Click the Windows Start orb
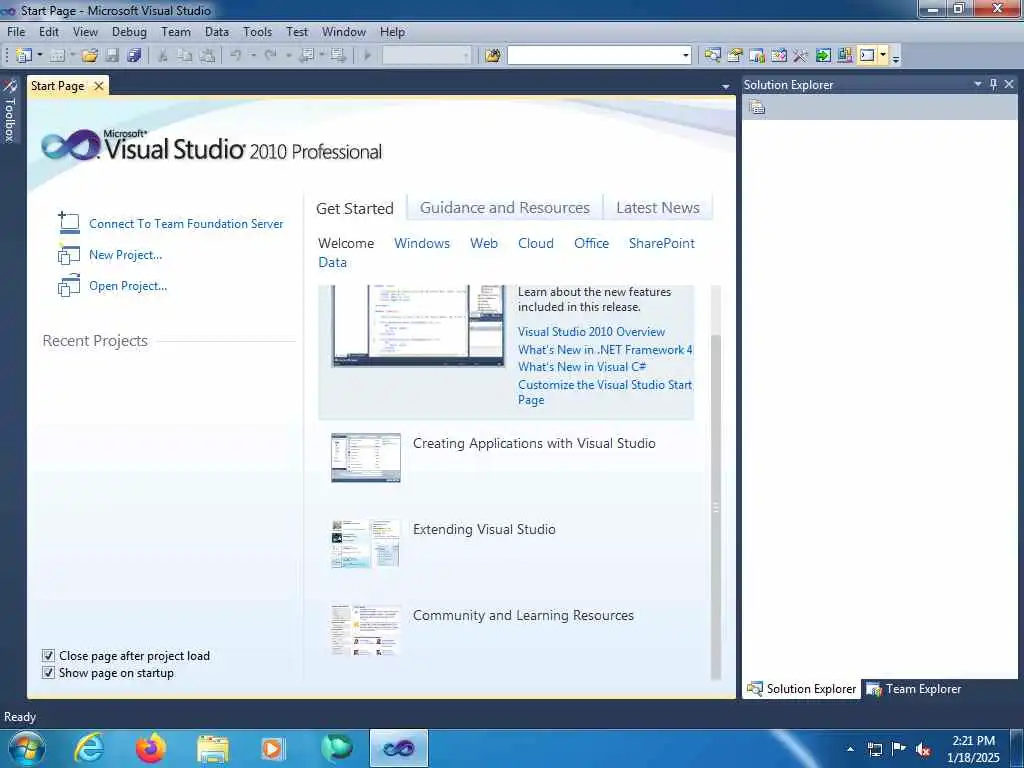Screen dimensions: 1024x768 [x=26, y=748]
